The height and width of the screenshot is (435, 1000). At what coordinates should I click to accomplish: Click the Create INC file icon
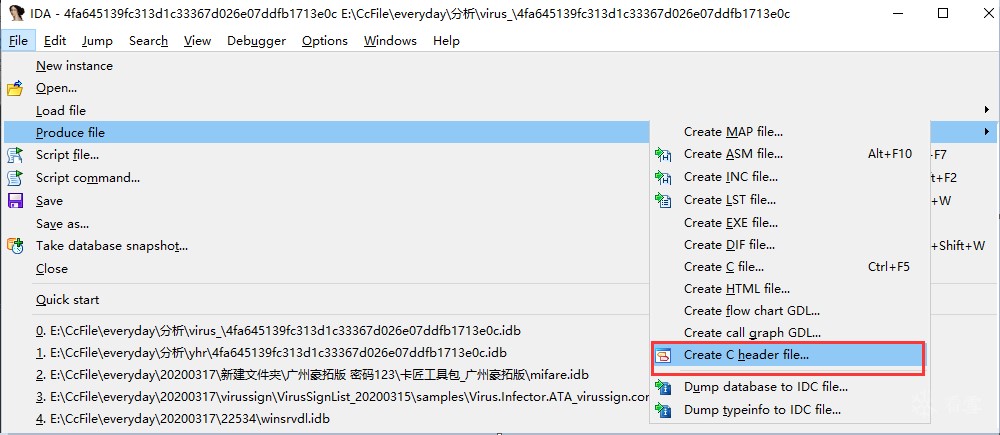tap(663, 177)
